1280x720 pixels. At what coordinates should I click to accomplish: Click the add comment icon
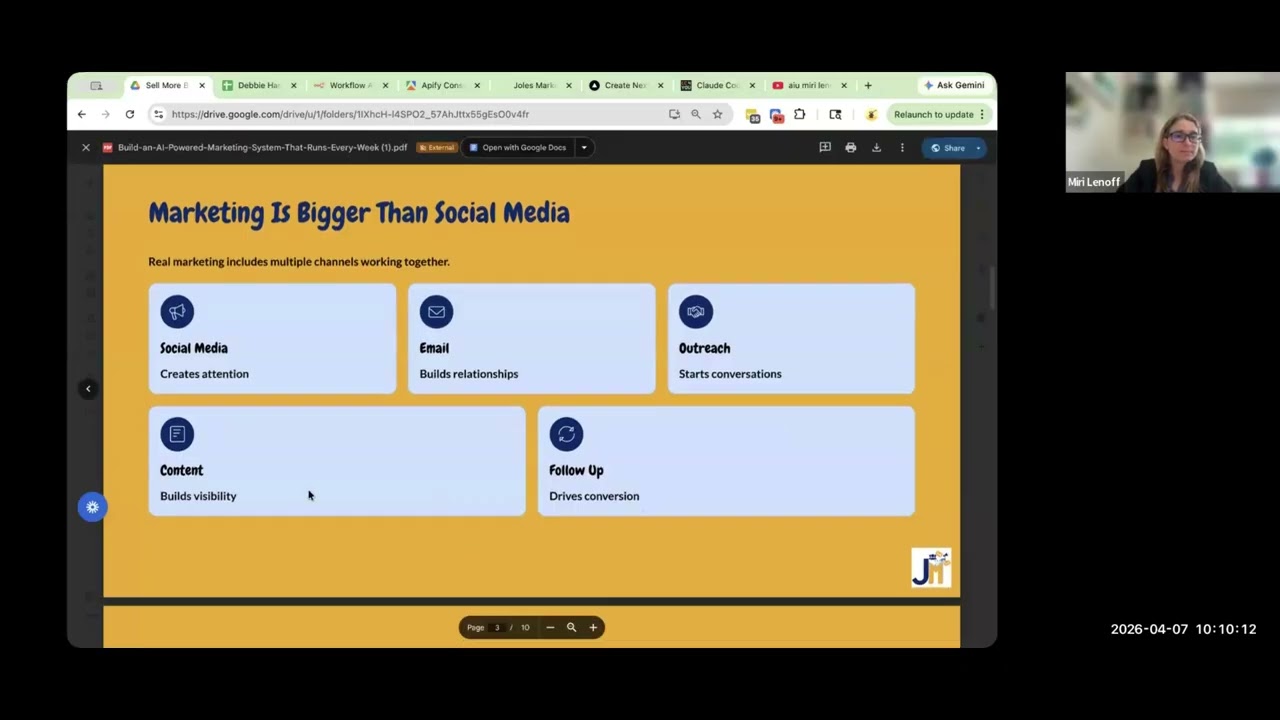click(x=825, y=148)
